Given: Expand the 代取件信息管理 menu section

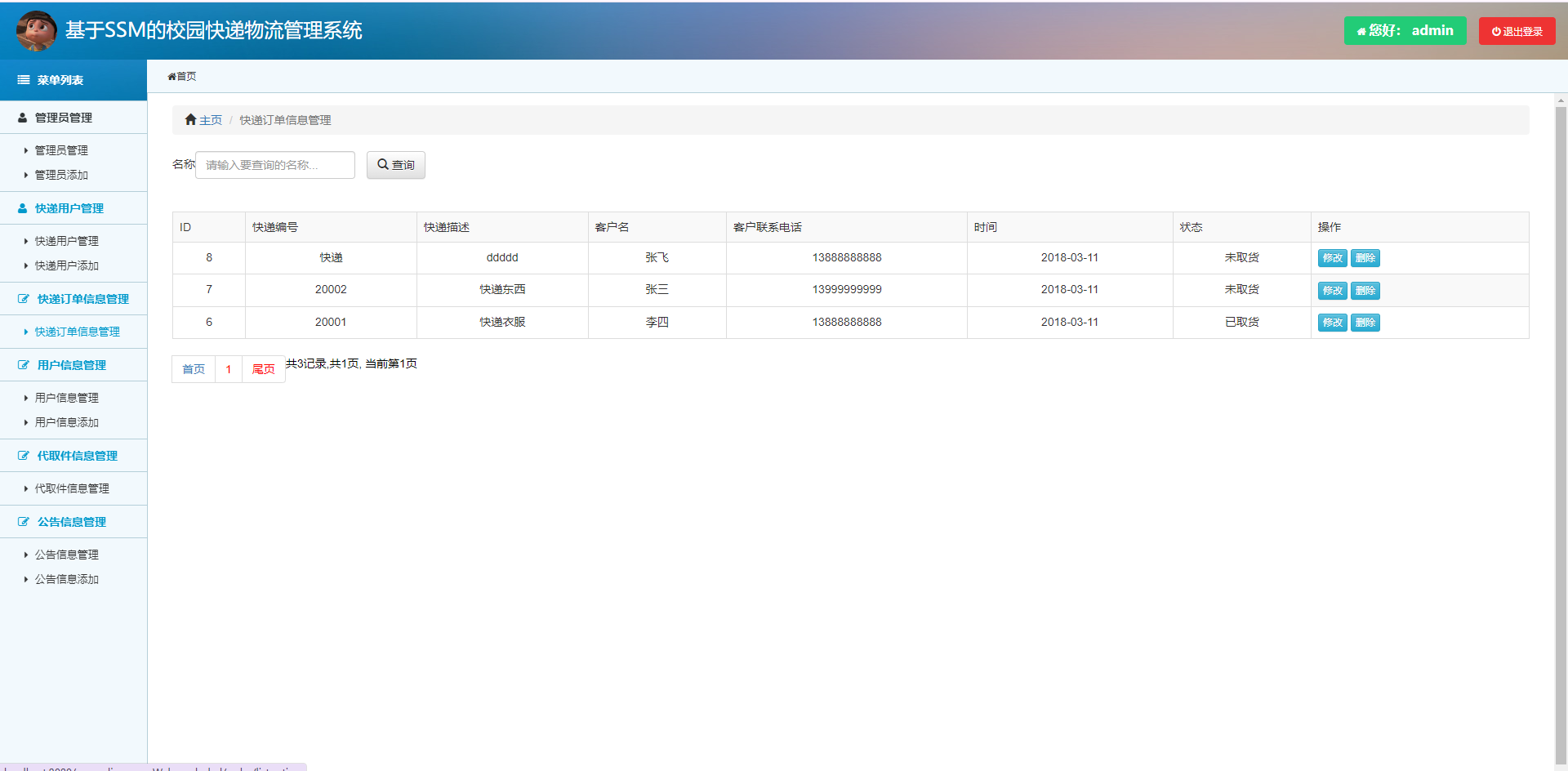Looking at the screenshot, I should (77, 456).
